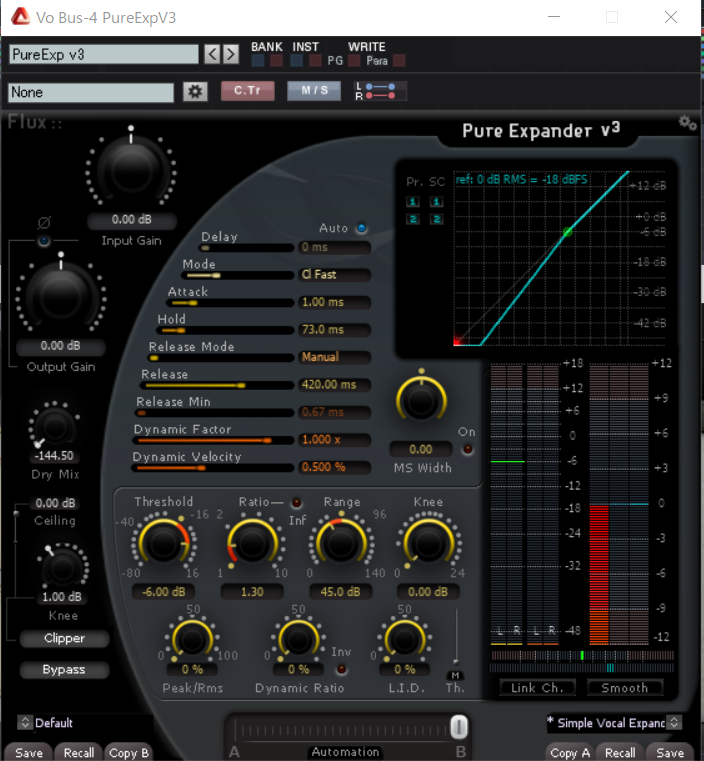
Task: Click Copy B button
Action: 129,752
